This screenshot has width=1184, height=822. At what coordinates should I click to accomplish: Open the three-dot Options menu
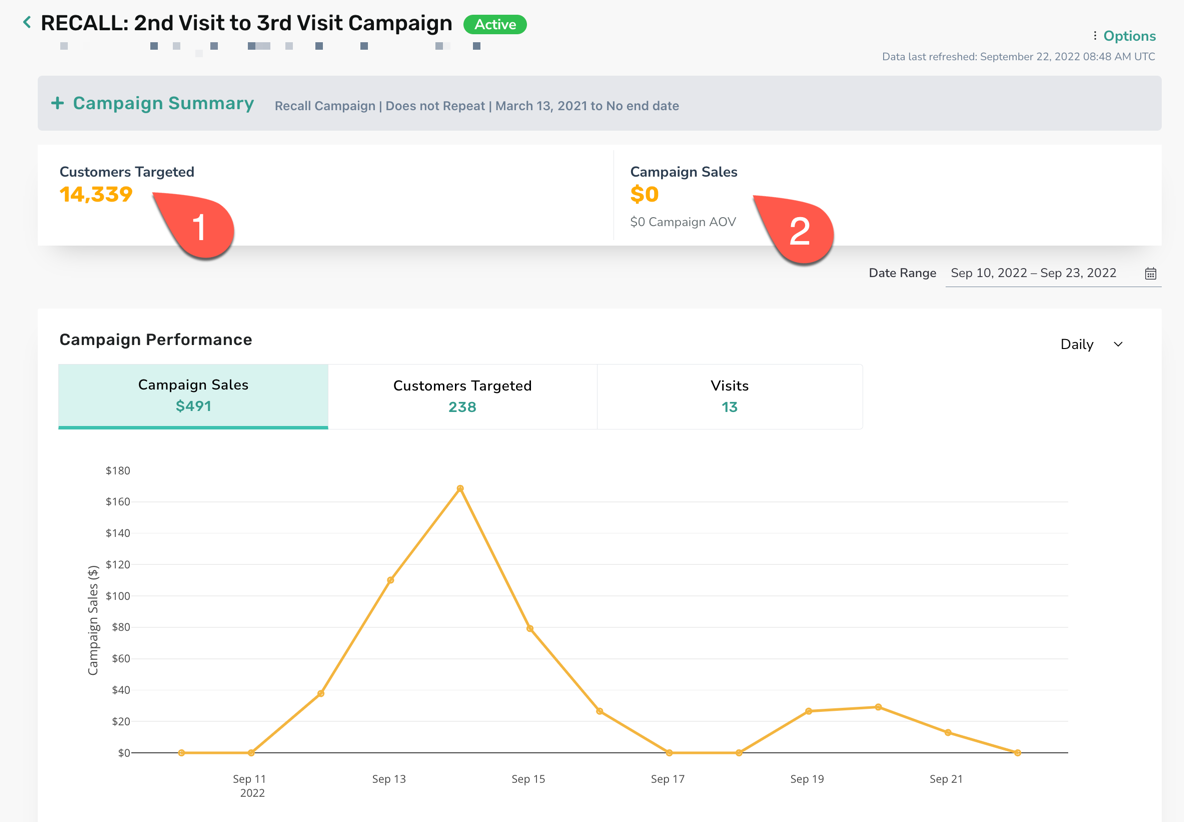(x=1095, y=35)
